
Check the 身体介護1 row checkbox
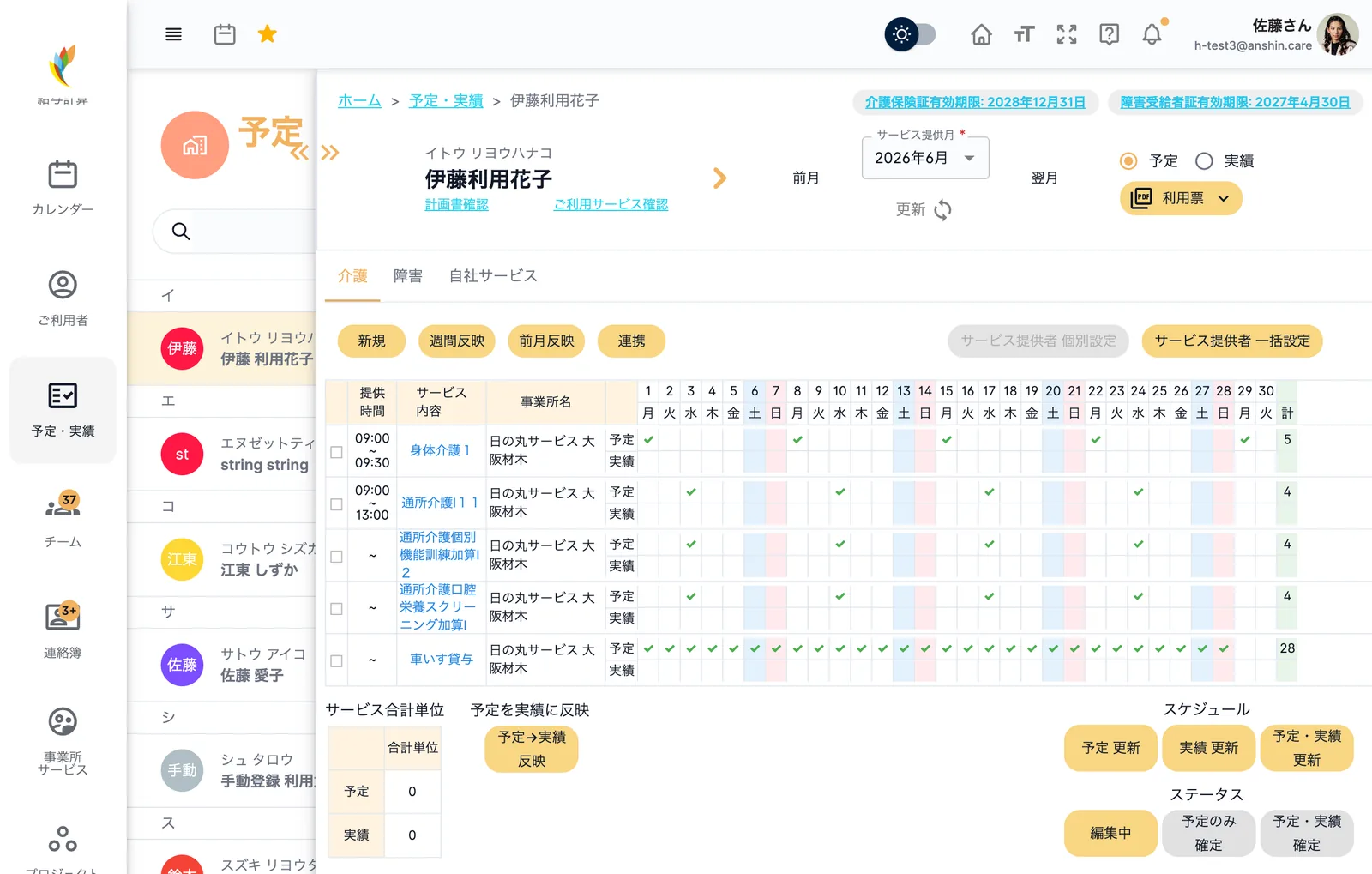(336, 452)
